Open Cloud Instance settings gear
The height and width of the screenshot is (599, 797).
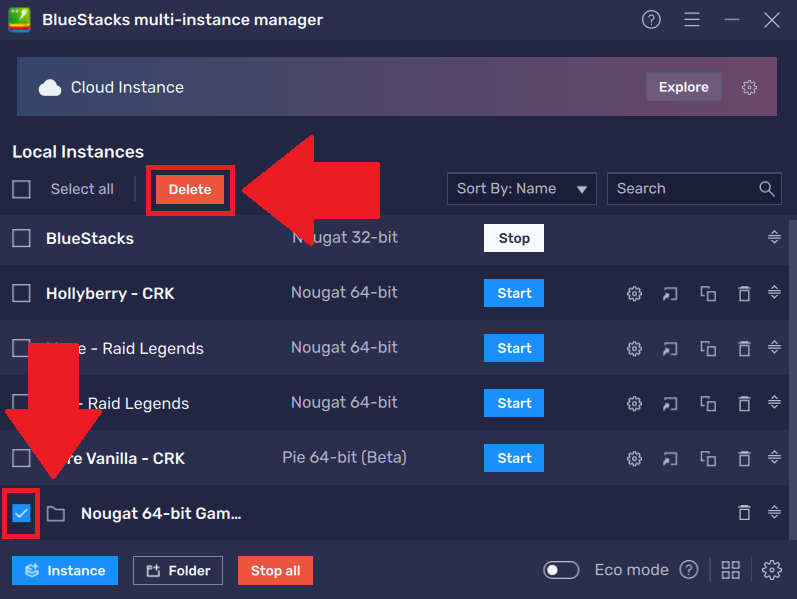click(x=749, y=87)
